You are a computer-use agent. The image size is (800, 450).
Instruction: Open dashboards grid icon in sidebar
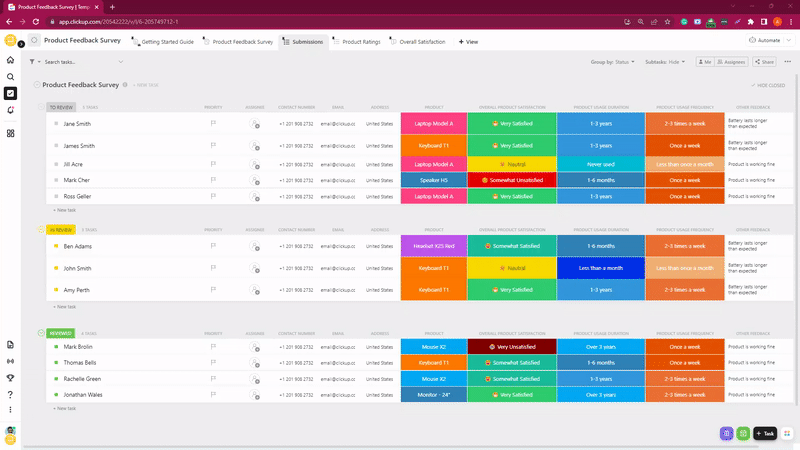(10, 133)
